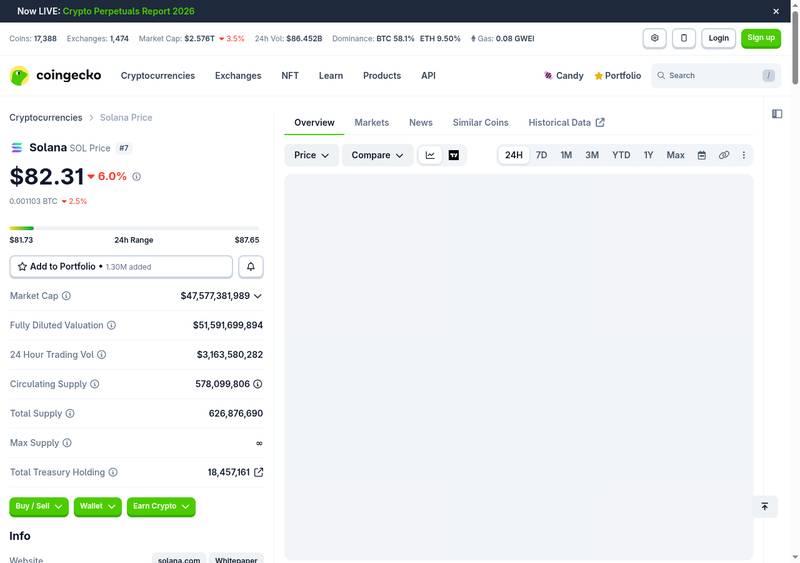800x563 pixels.
Task: Click the Sign up button
Action: (761, 38)
